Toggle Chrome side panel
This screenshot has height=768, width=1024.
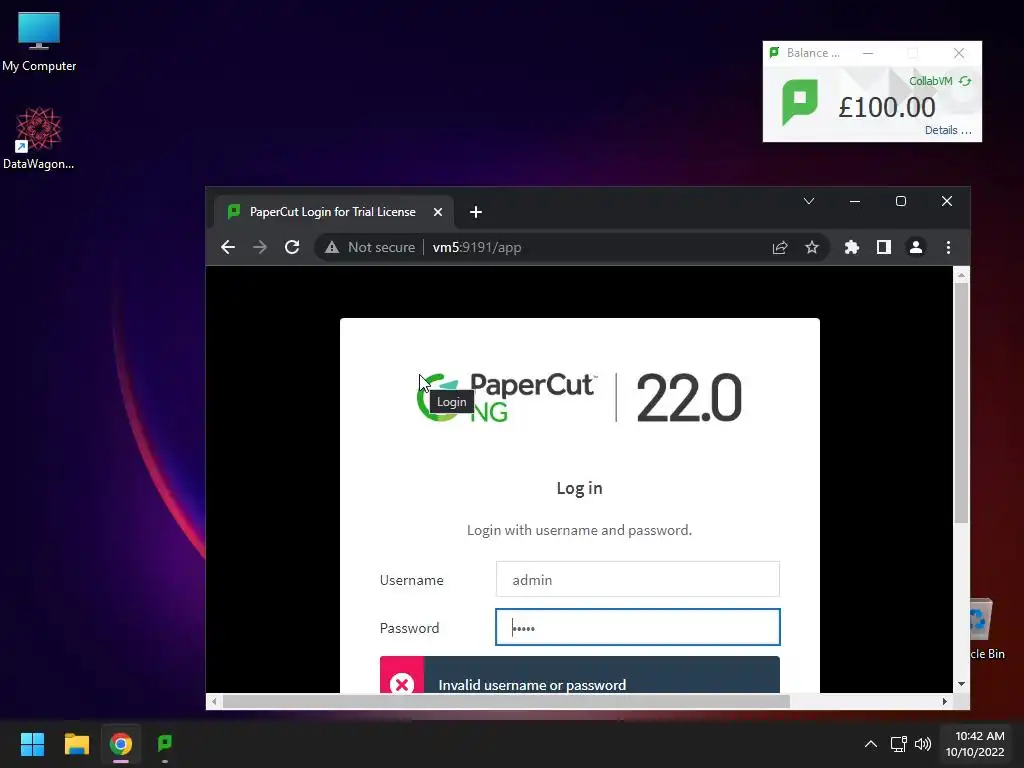884,247
